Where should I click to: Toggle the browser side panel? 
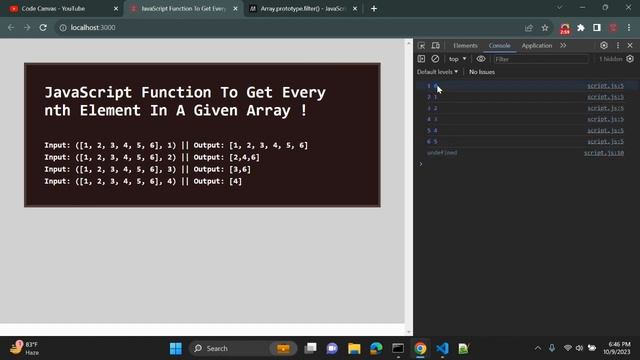point(597,28)
